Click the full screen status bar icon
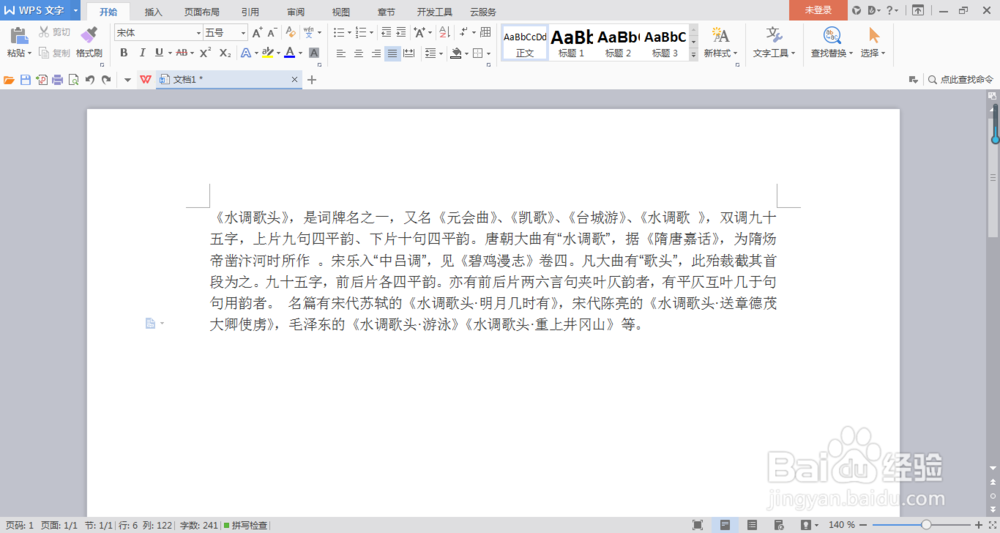 pyautogui.click(x=698, y=525)
